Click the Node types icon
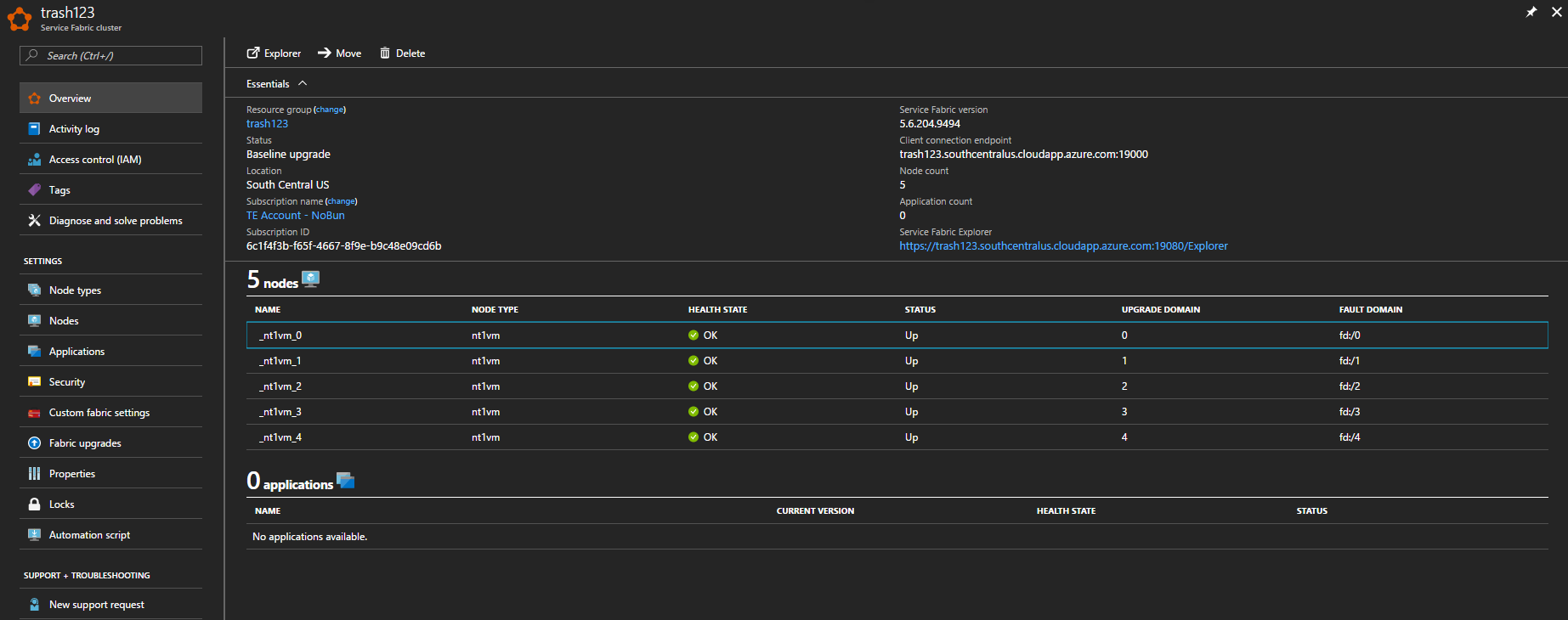1568x620 pixels. pos(34,290)
